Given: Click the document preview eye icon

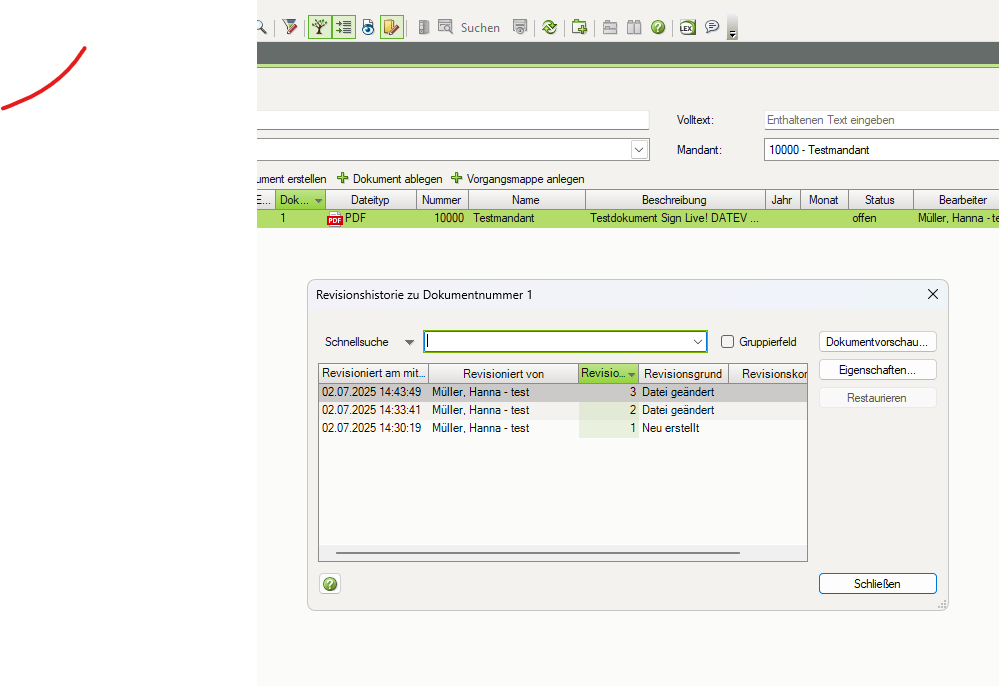Looking at the screenshot, I should (368, 27).
